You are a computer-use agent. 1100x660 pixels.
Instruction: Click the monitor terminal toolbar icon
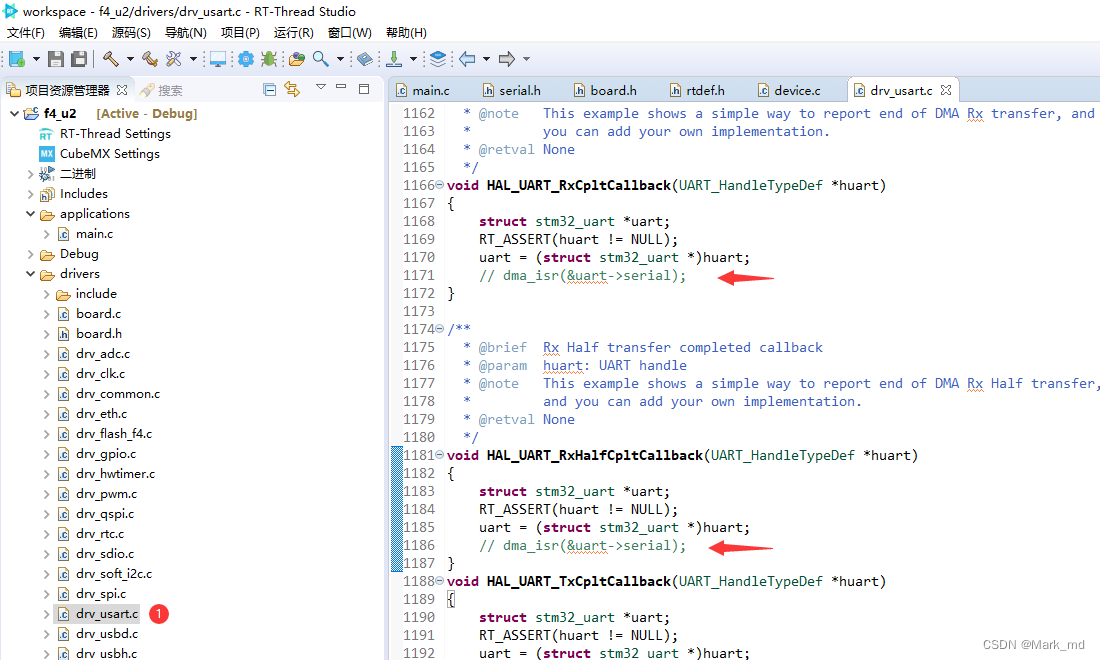click(218, 59)
